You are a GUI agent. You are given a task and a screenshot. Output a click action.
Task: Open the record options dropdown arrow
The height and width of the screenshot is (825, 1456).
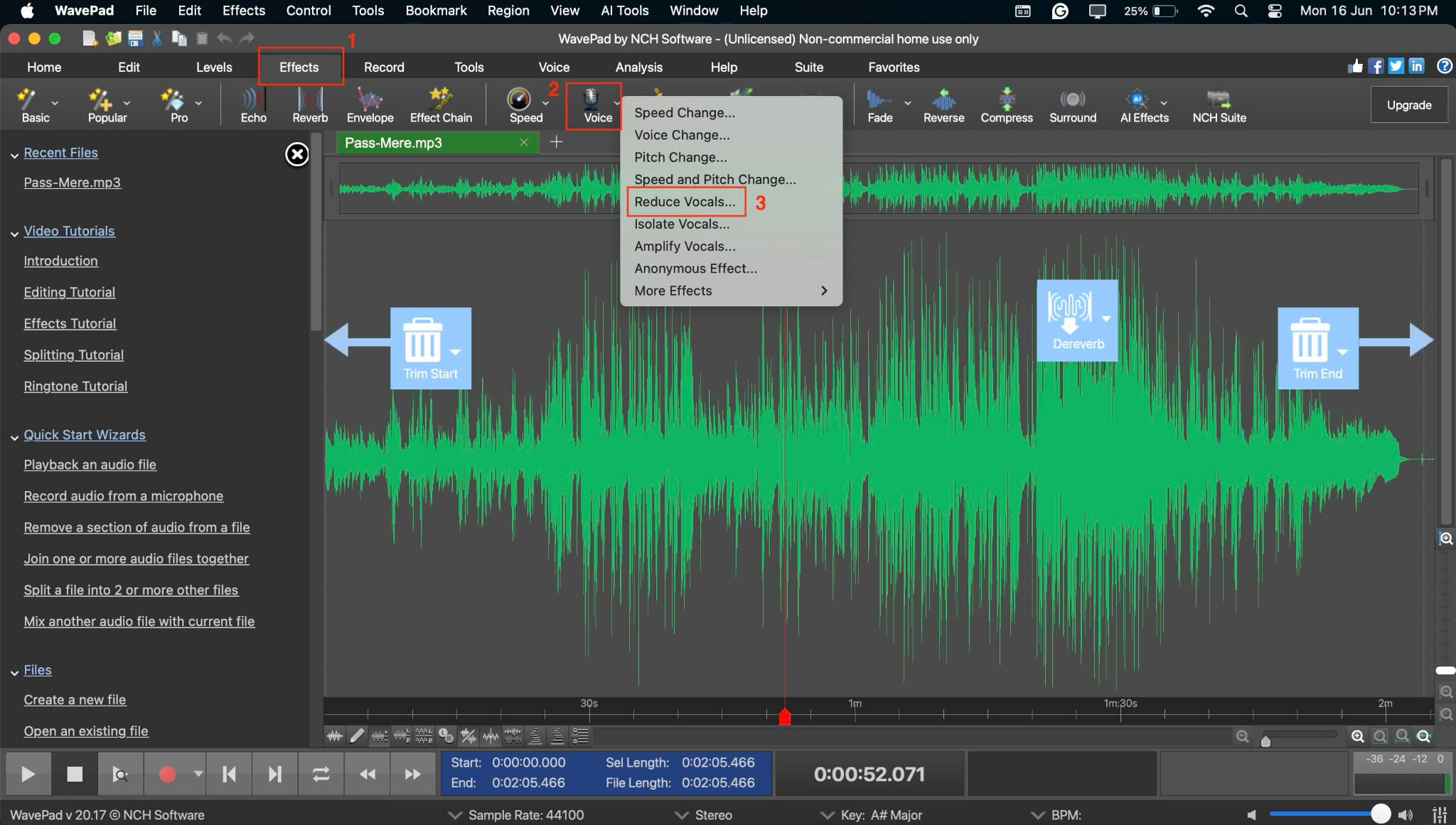(x=198, y=774)
